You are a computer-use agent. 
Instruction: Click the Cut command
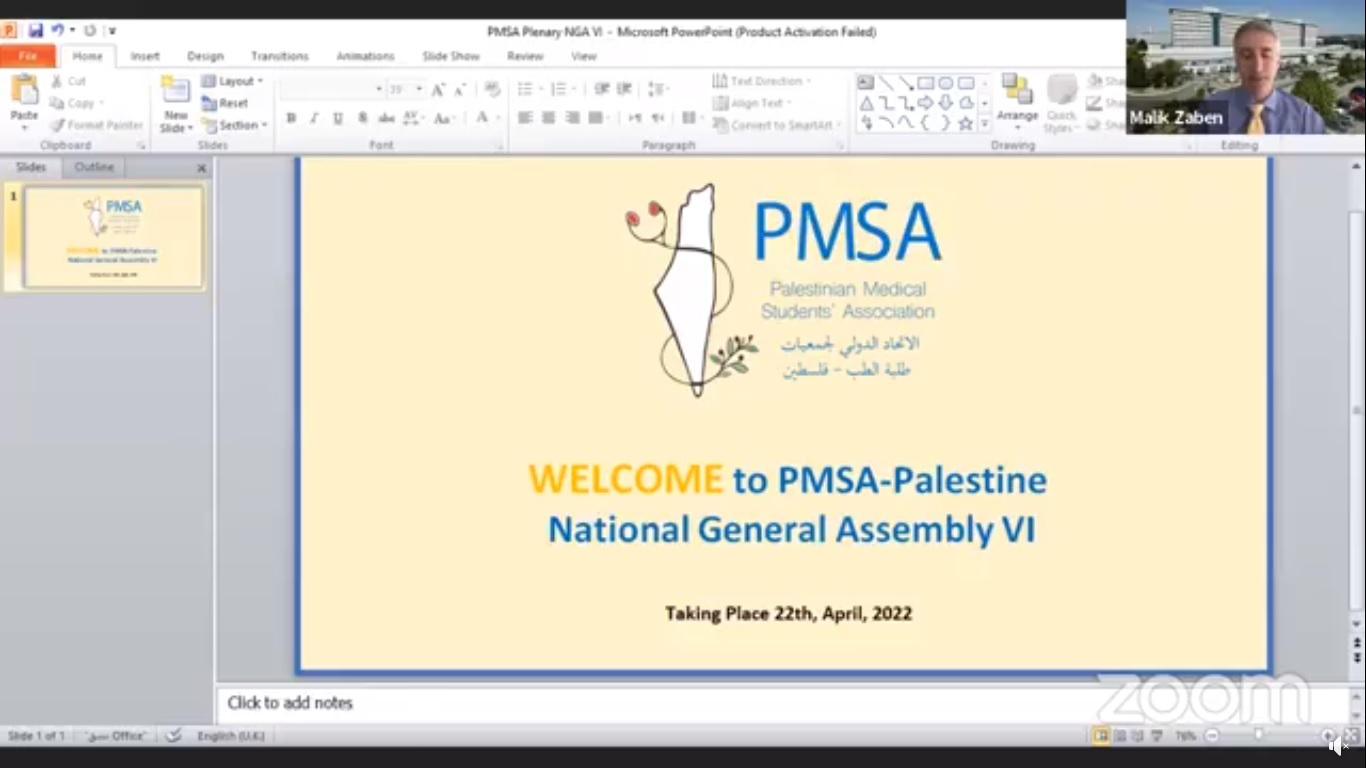[68, 81]
